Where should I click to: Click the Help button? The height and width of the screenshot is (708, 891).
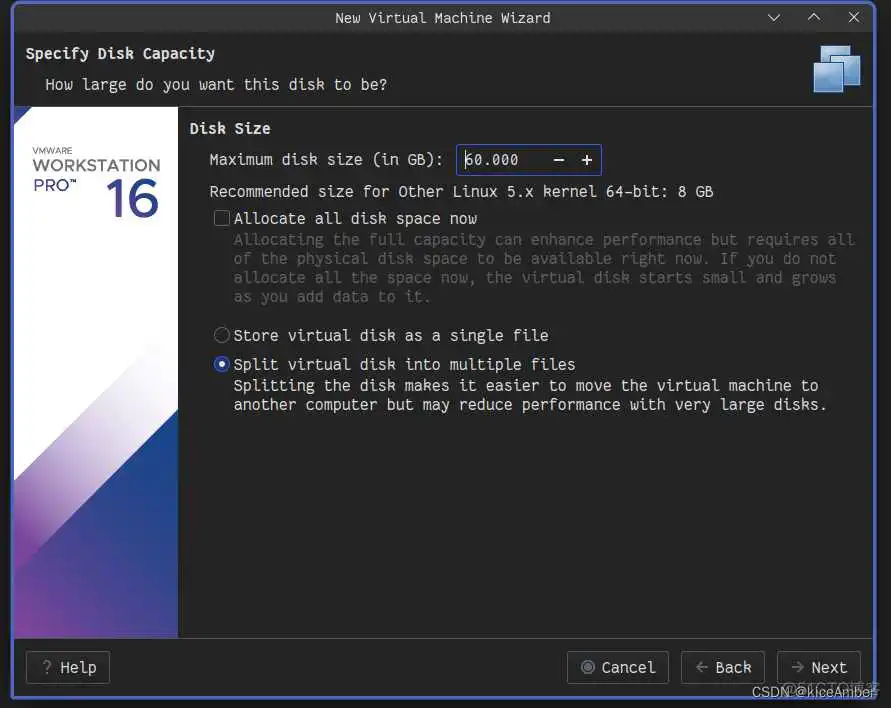coord(67,667)
